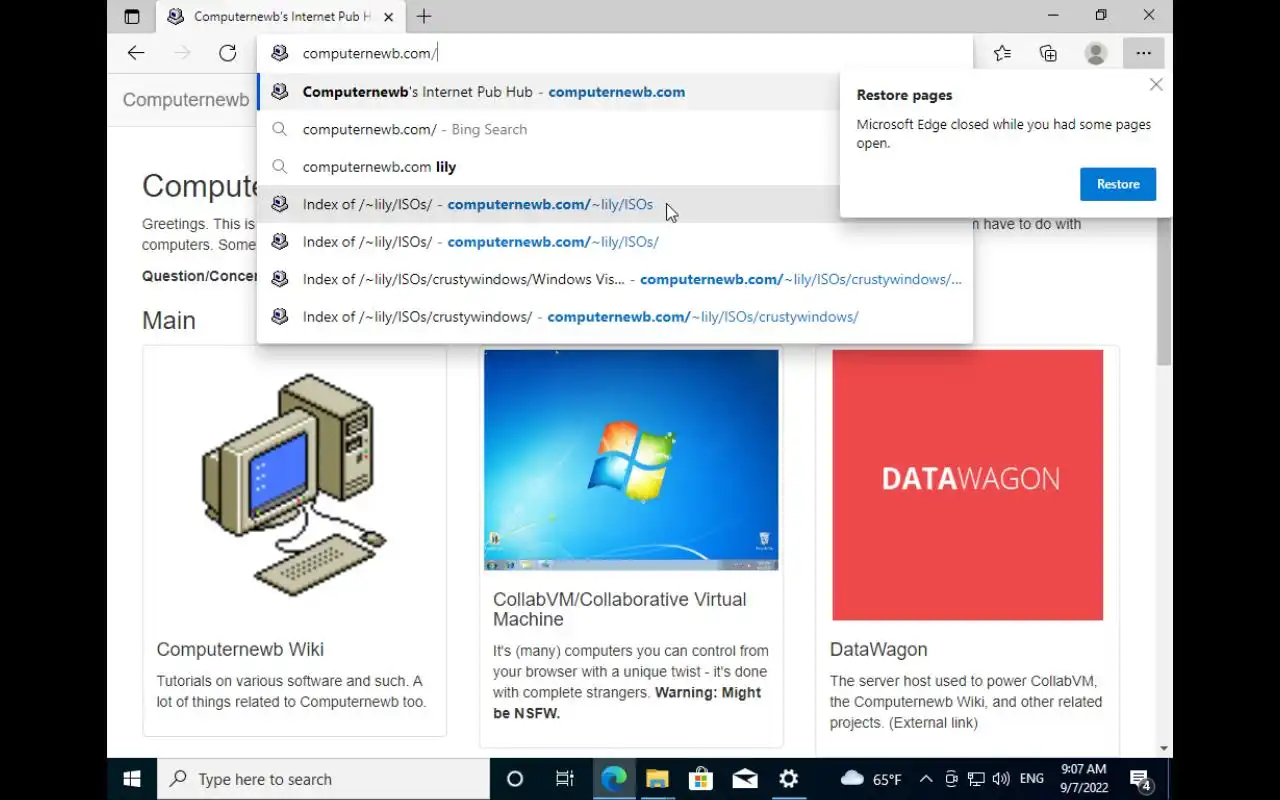Image resolution: width=1280 pixels, height=800 pixels.
Task: Open CollabVM/Collaborative Virtual Machine title
Action: pyautogui.click(x=619, y=609)
